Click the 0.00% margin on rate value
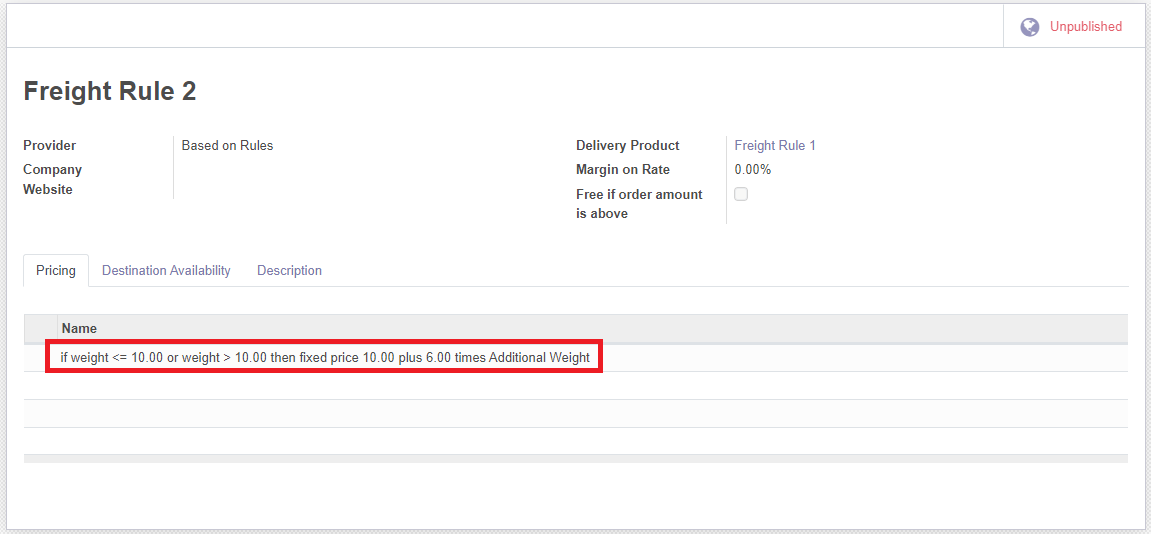The image size is (1151, 534). [752, 169]
